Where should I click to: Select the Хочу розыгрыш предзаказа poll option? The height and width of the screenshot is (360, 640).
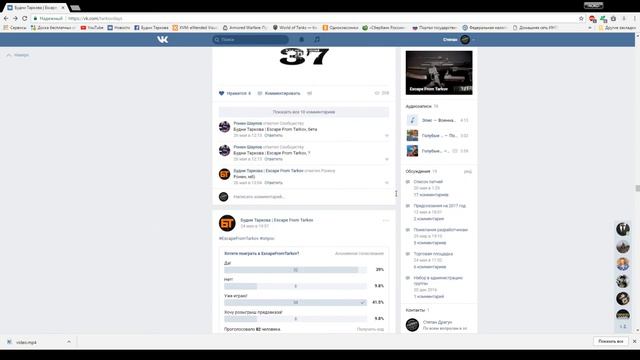pos(296,318)
